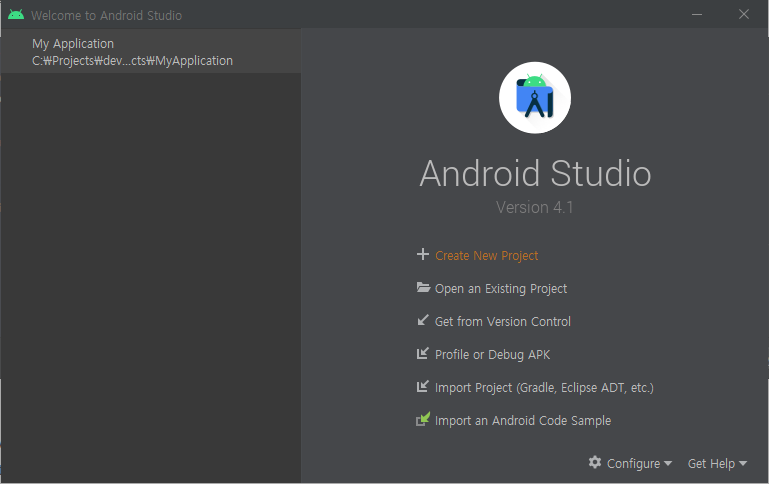The height and width of the screenshot is (484, 769).
Task: Minimize the Welcome to Android Studio window
Action: (x=697, y=15)
